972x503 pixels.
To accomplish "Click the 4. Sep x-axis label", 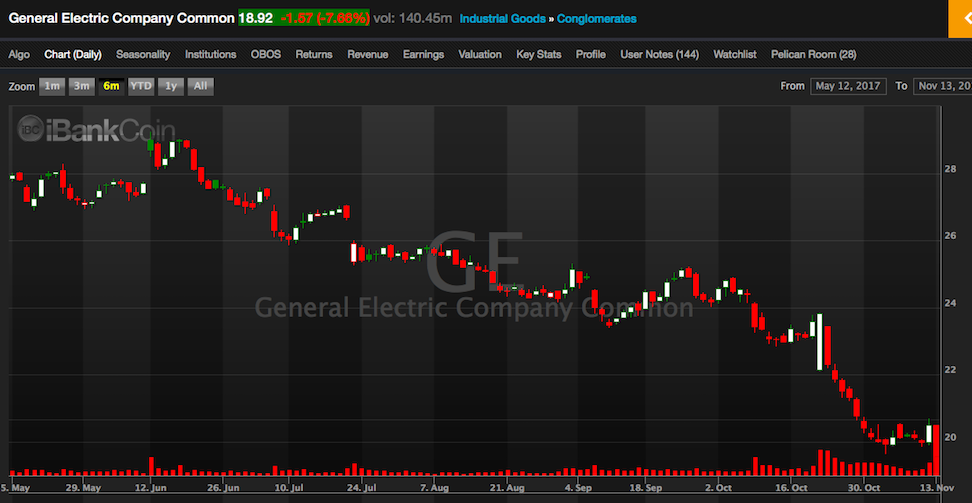I will (578, 487).
